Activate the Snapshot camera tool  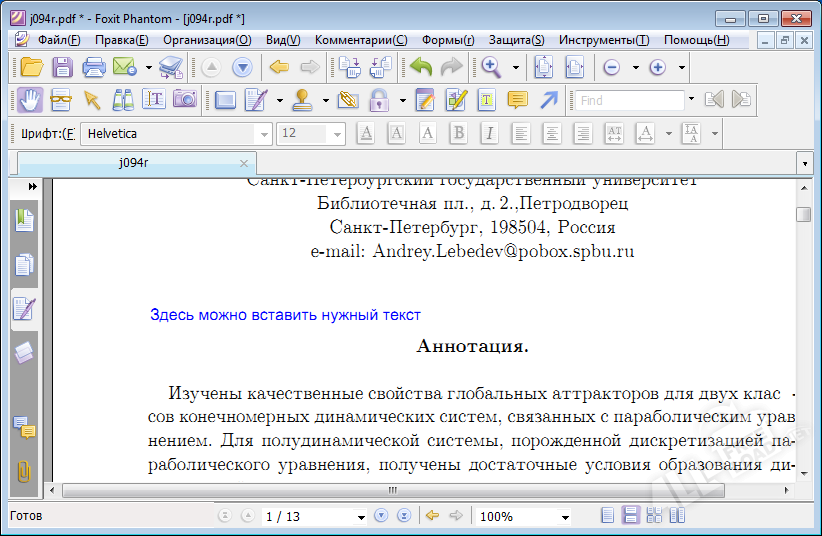click(x=184, y=99)
